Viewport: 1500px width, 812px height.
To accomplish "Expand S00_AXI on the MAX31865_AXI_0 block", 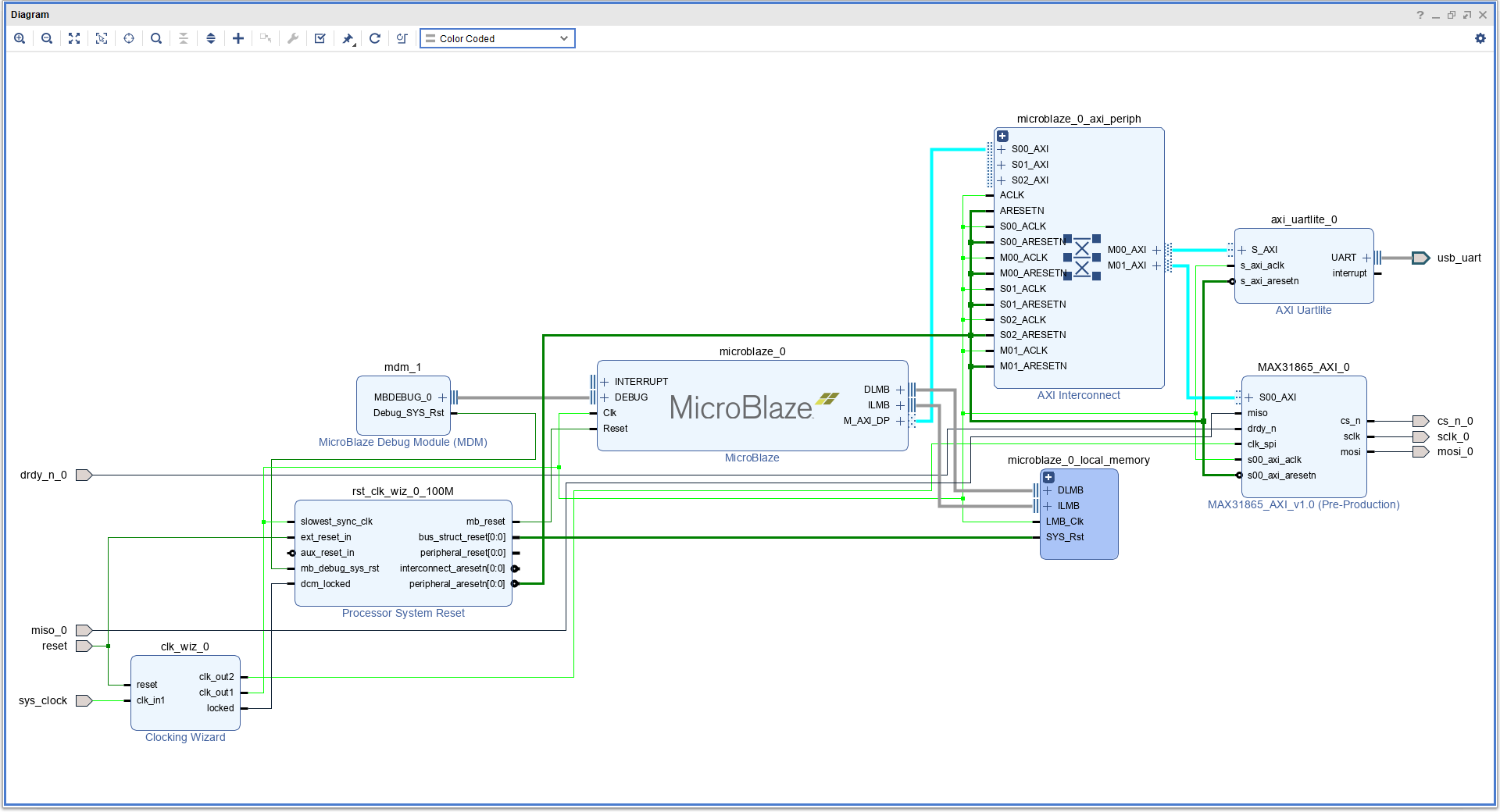I will [x=1248, y=397].
